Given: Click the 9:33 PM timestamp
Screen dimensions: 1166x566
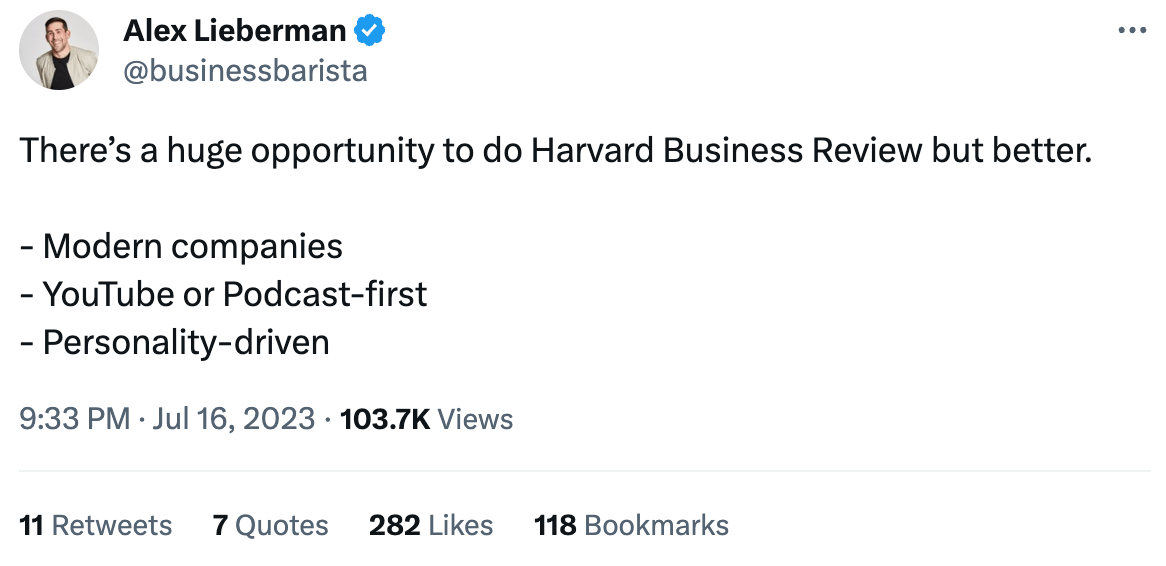Looking at the screenshot, I should click(x=75, y=419).
